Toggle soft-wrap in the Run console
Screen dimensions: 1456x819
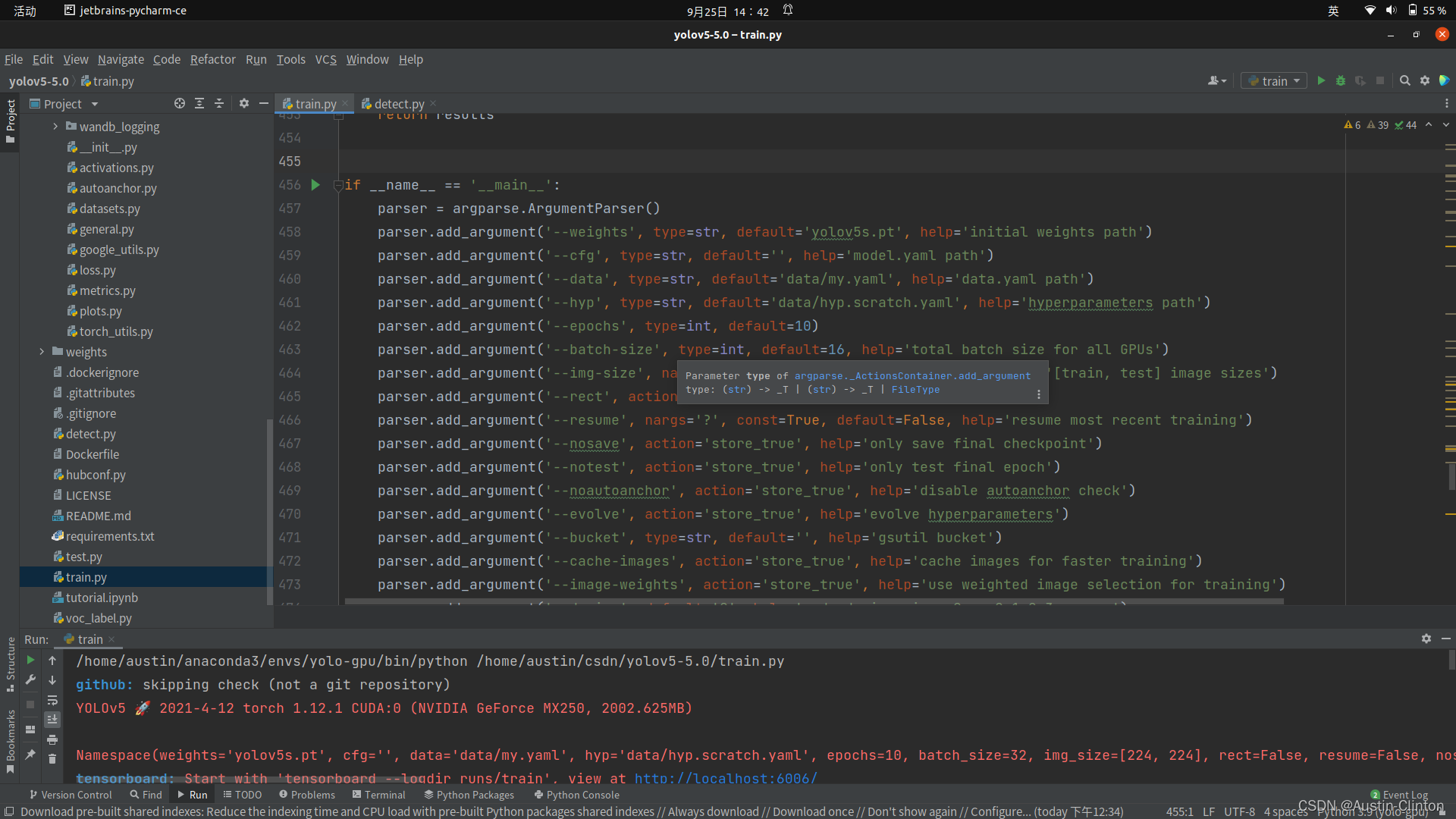click(52, 700)
